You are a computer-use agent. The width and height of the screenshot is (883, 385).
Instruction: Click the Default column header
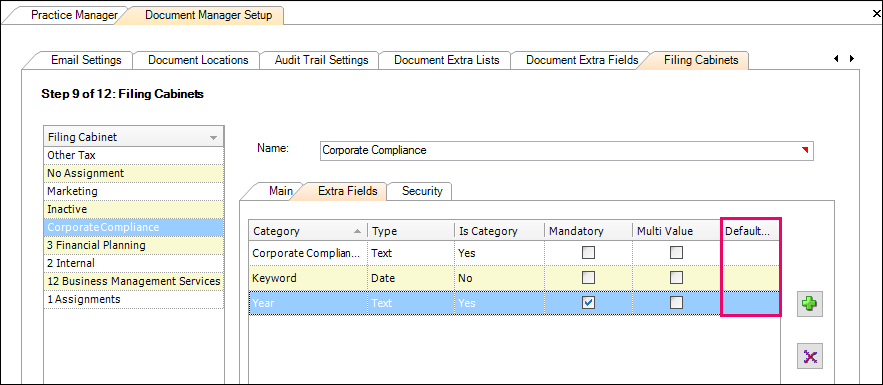[751, 231]
